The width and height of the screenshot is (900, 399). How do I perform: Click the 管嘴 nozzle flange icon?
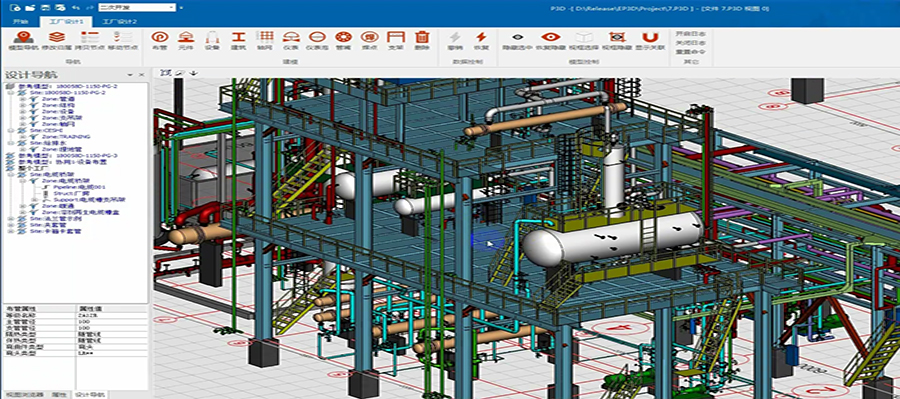pos(343,41)
